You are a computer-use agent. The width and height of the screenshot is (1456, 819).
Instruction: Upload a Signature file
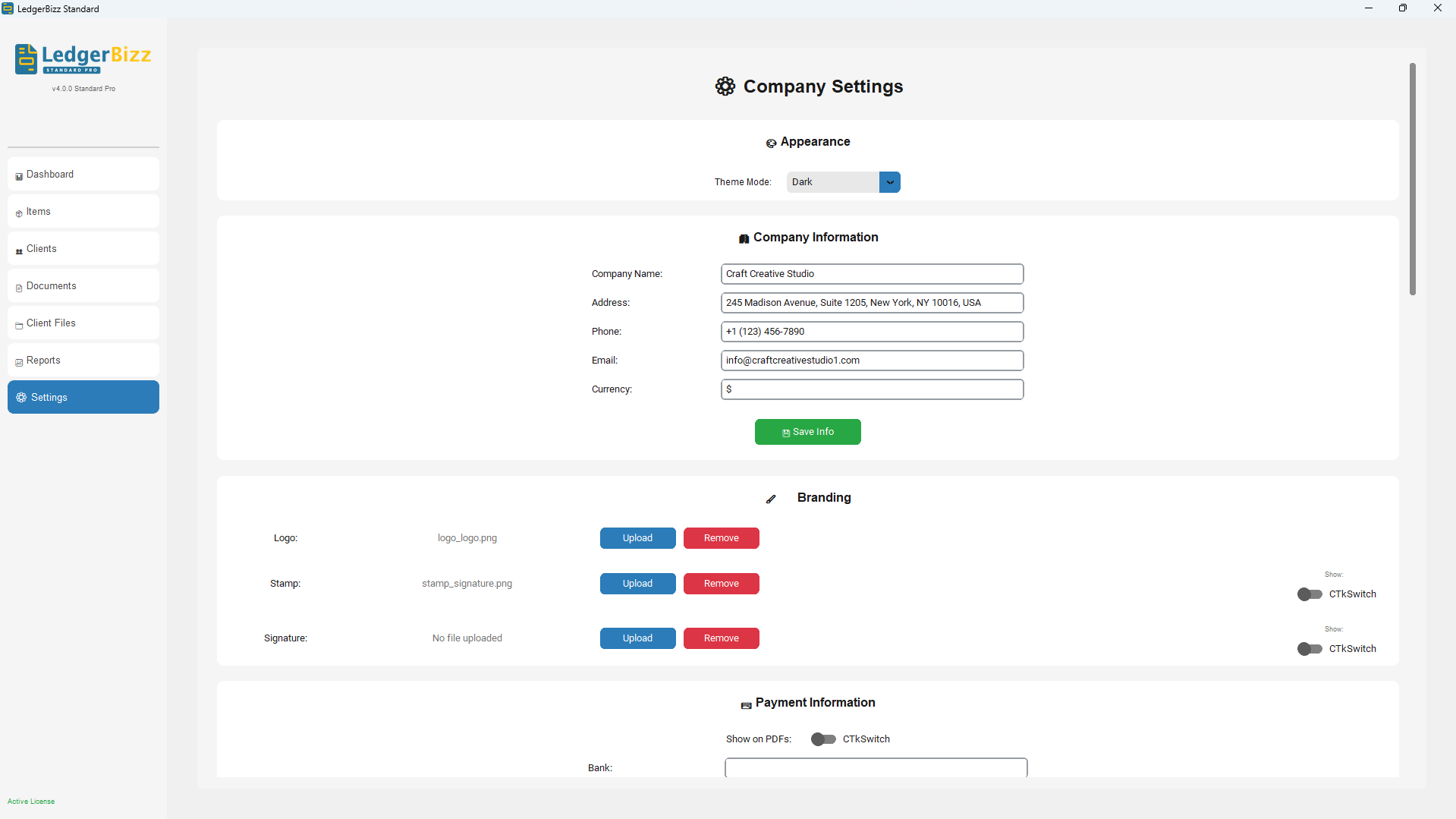point(637,638)
